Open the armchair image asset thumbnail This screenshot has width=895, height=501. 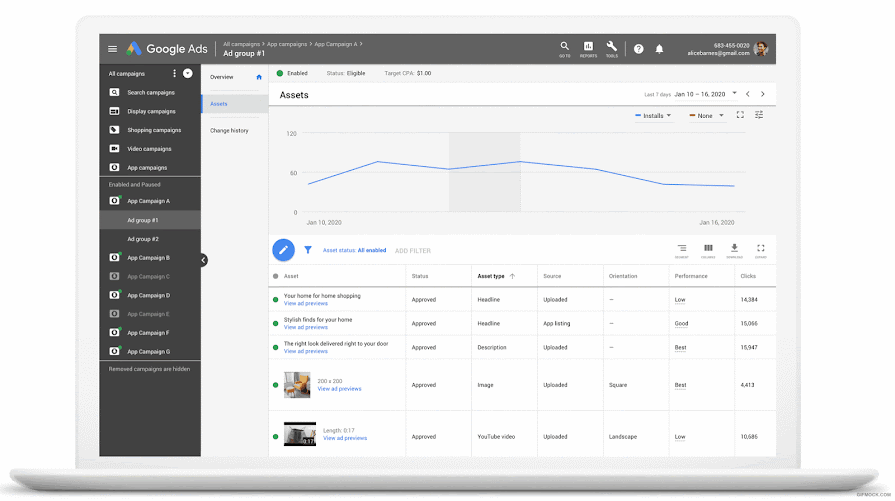(x=297, y=385)
